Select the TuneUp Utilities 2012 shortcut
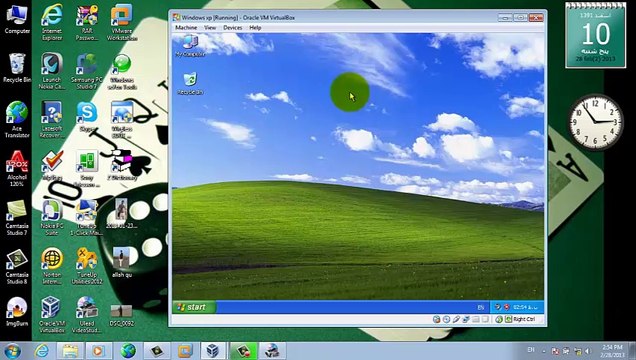This screenshot has width=636, height=360. click(x=87, y=266)
